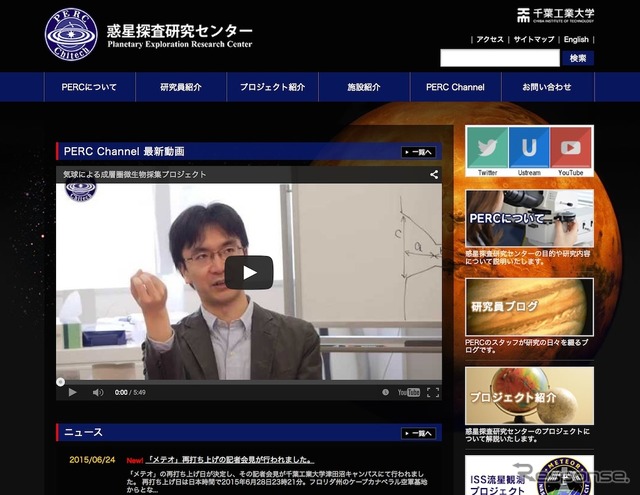This screenshot has width=640, height=495.
Task: Click the PERC Chitech logo in header
Action: coord(71,34)
